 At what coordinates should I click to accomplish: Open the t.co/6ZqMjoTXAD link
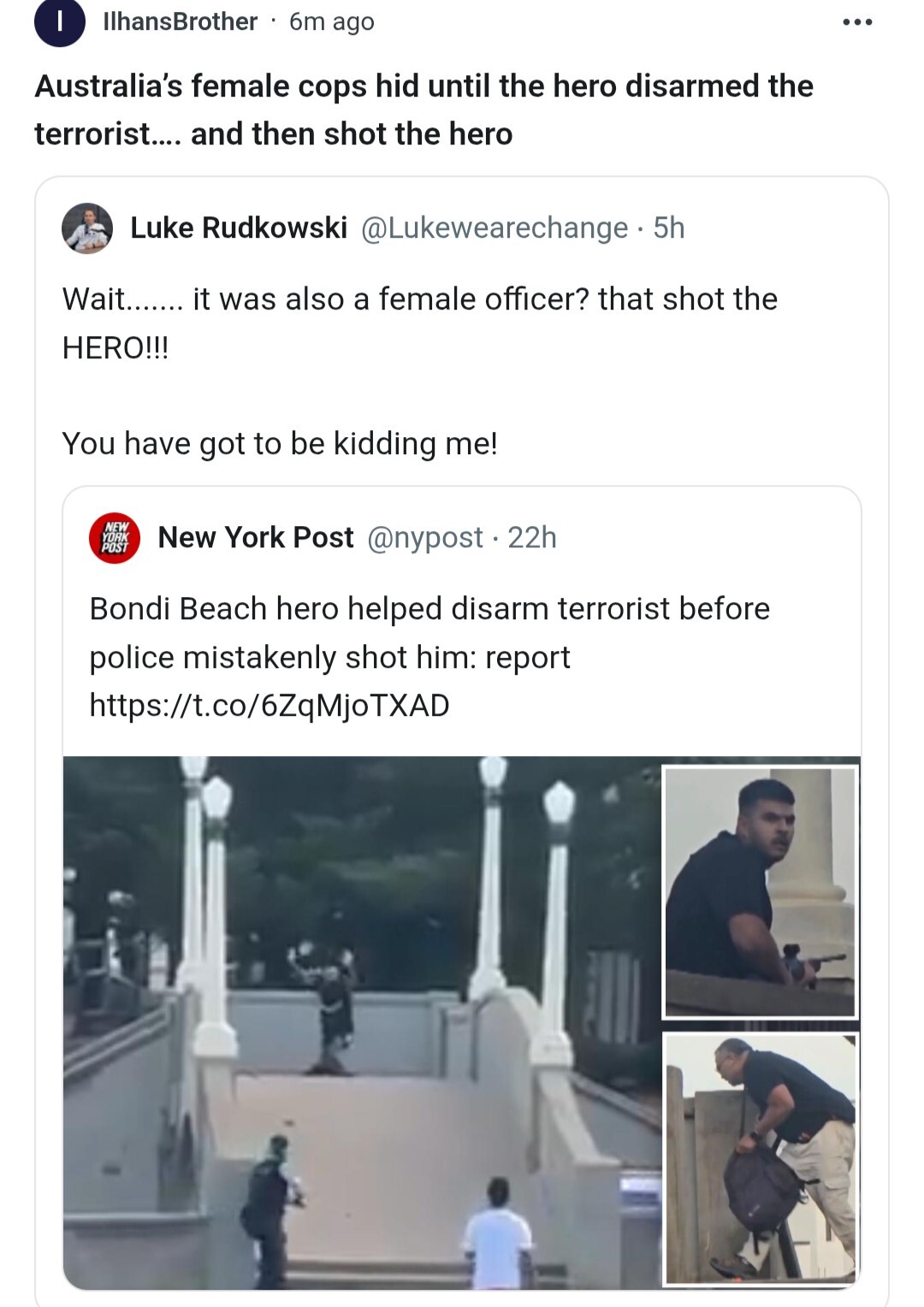(269, 706)
